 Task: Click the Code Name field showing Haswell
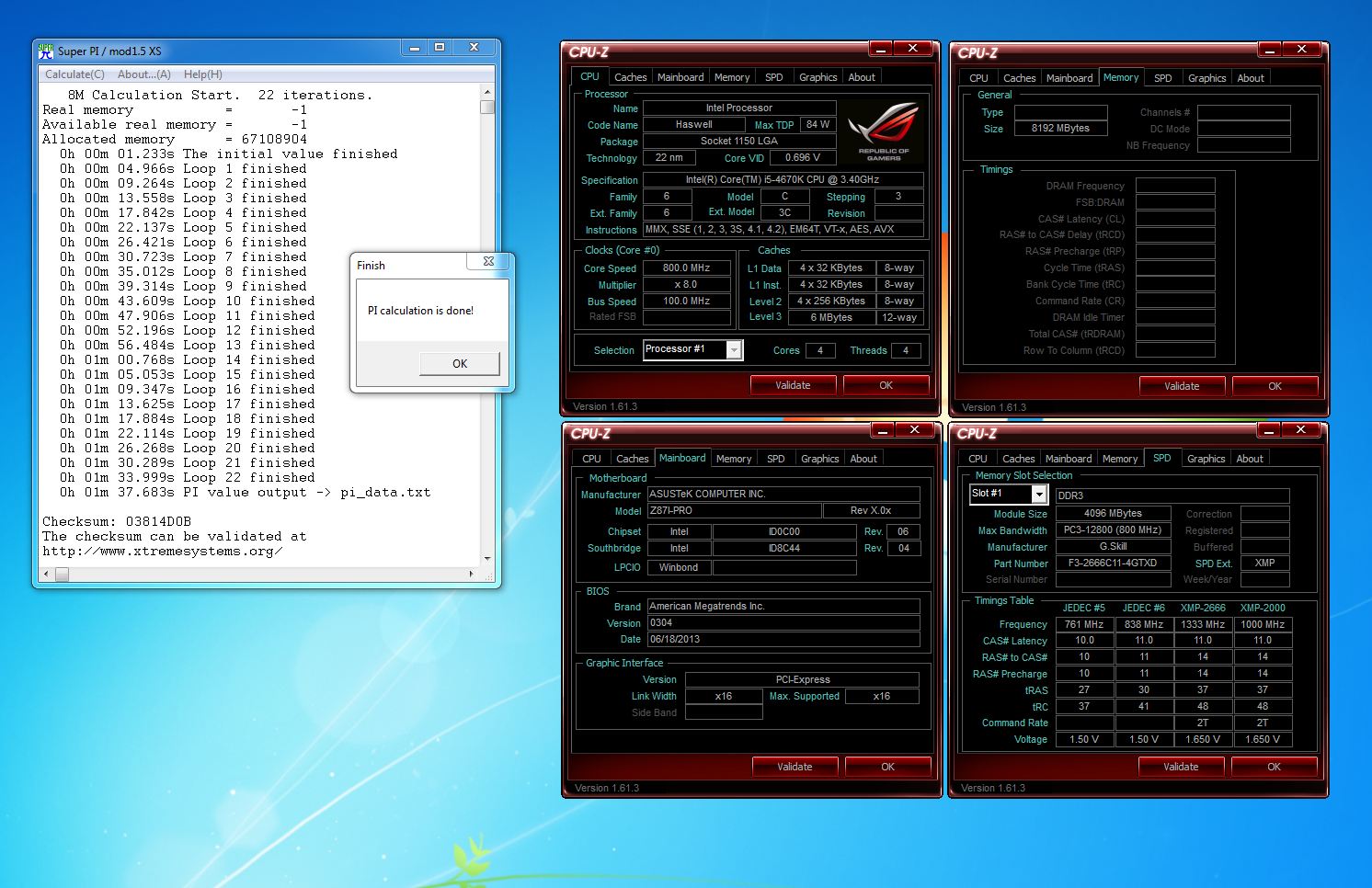(694, 125)
